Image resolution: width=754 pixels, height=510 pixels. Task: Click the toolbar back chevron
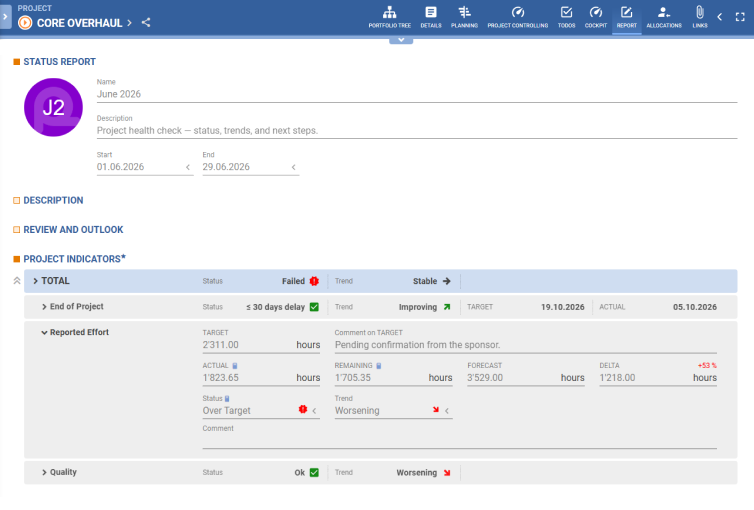[x=720, y=17]
